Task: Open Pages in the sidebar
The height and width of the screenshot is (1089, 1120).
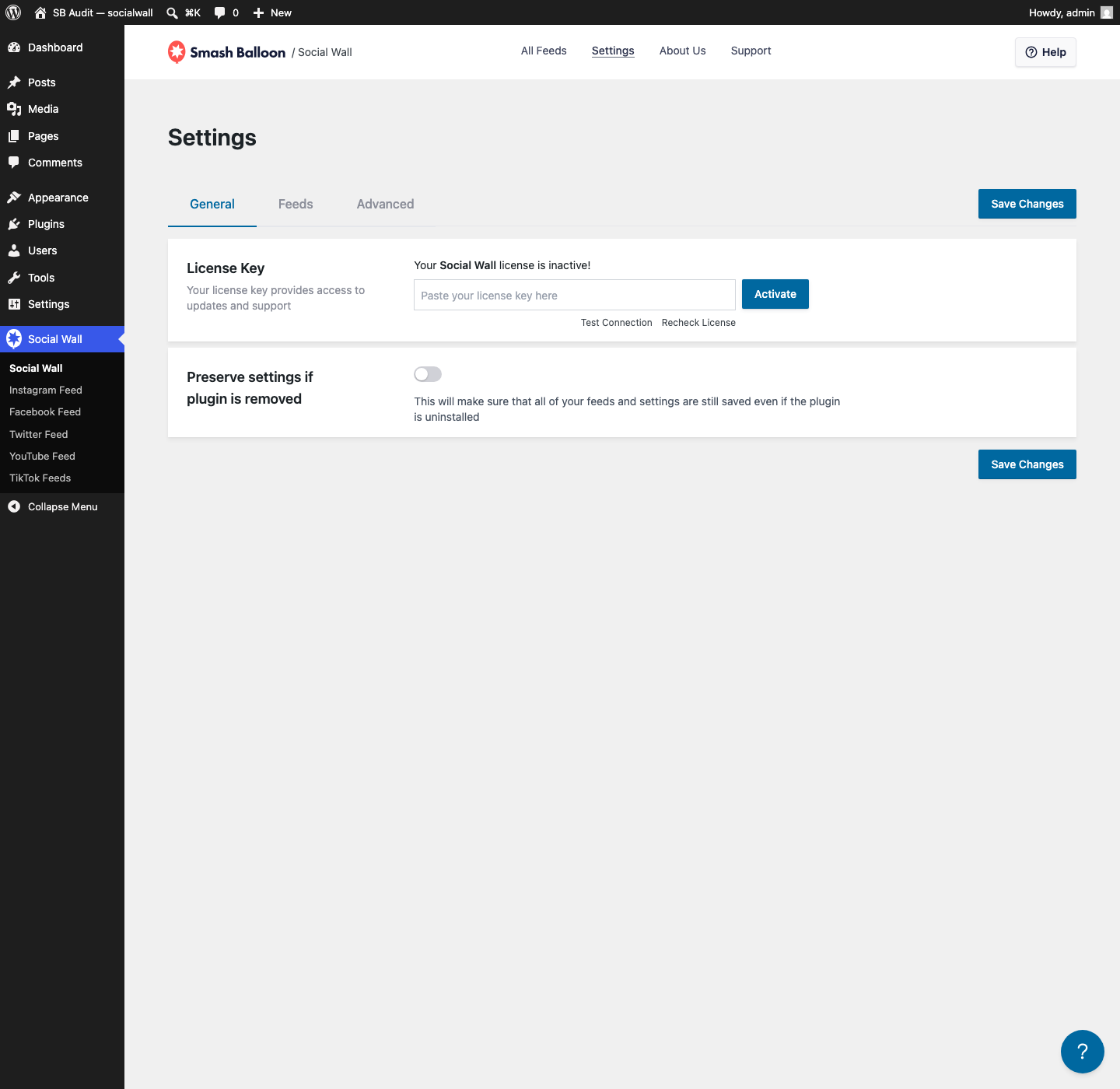Action: [x=44, y=136]
